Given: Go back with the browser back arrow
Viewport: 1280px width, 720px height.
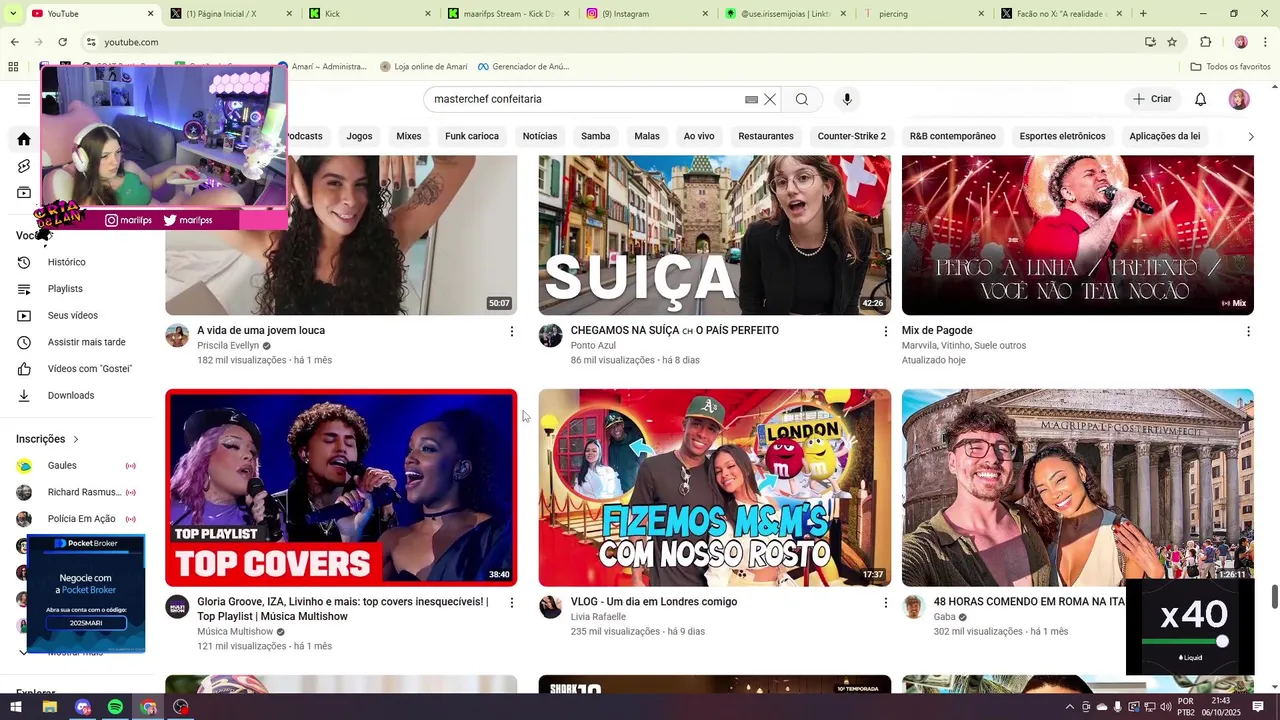Looking at the screenshot, I should click(x=14, y=42).
